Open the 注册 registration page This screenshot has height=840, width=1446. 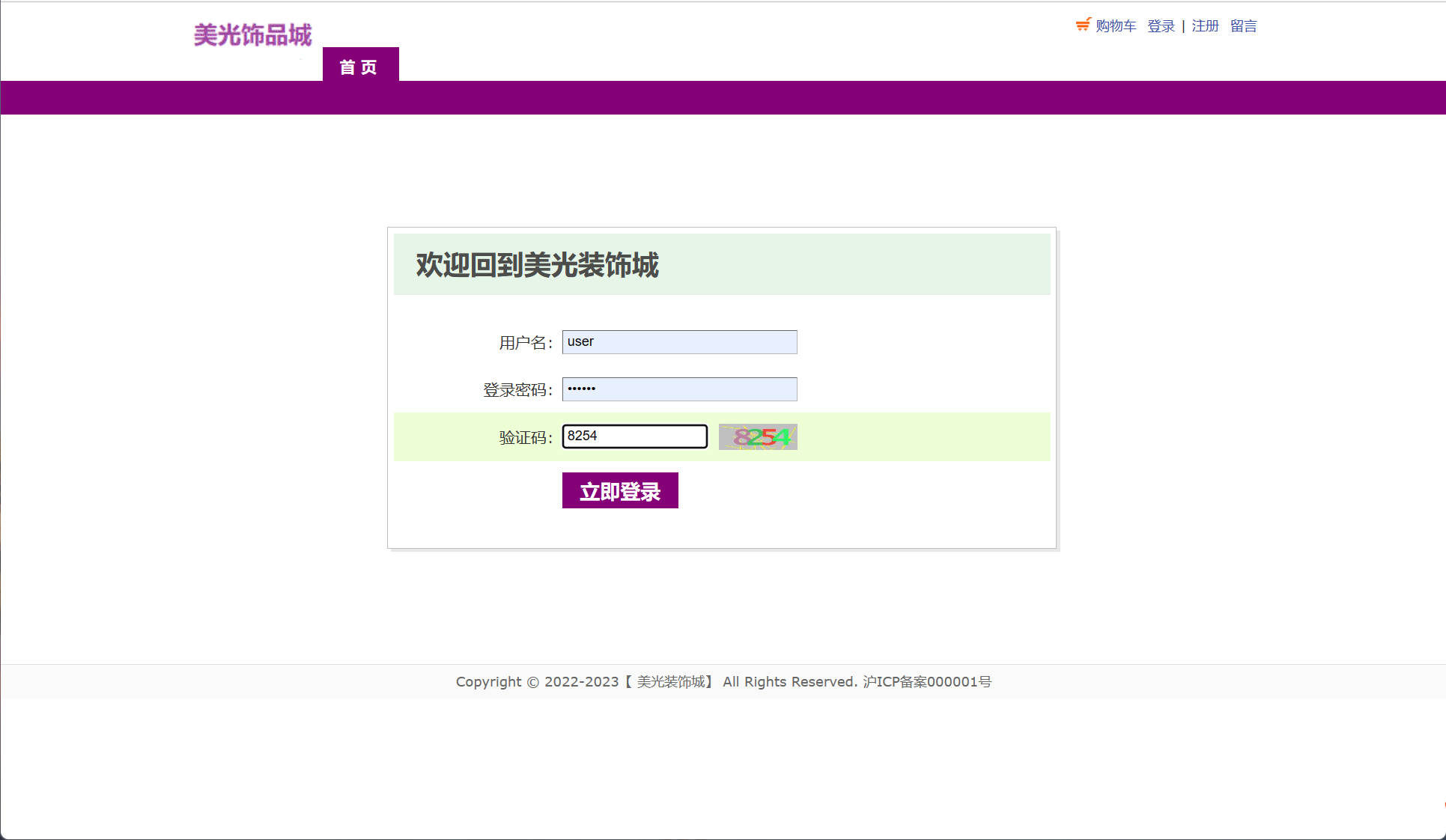1206,25
